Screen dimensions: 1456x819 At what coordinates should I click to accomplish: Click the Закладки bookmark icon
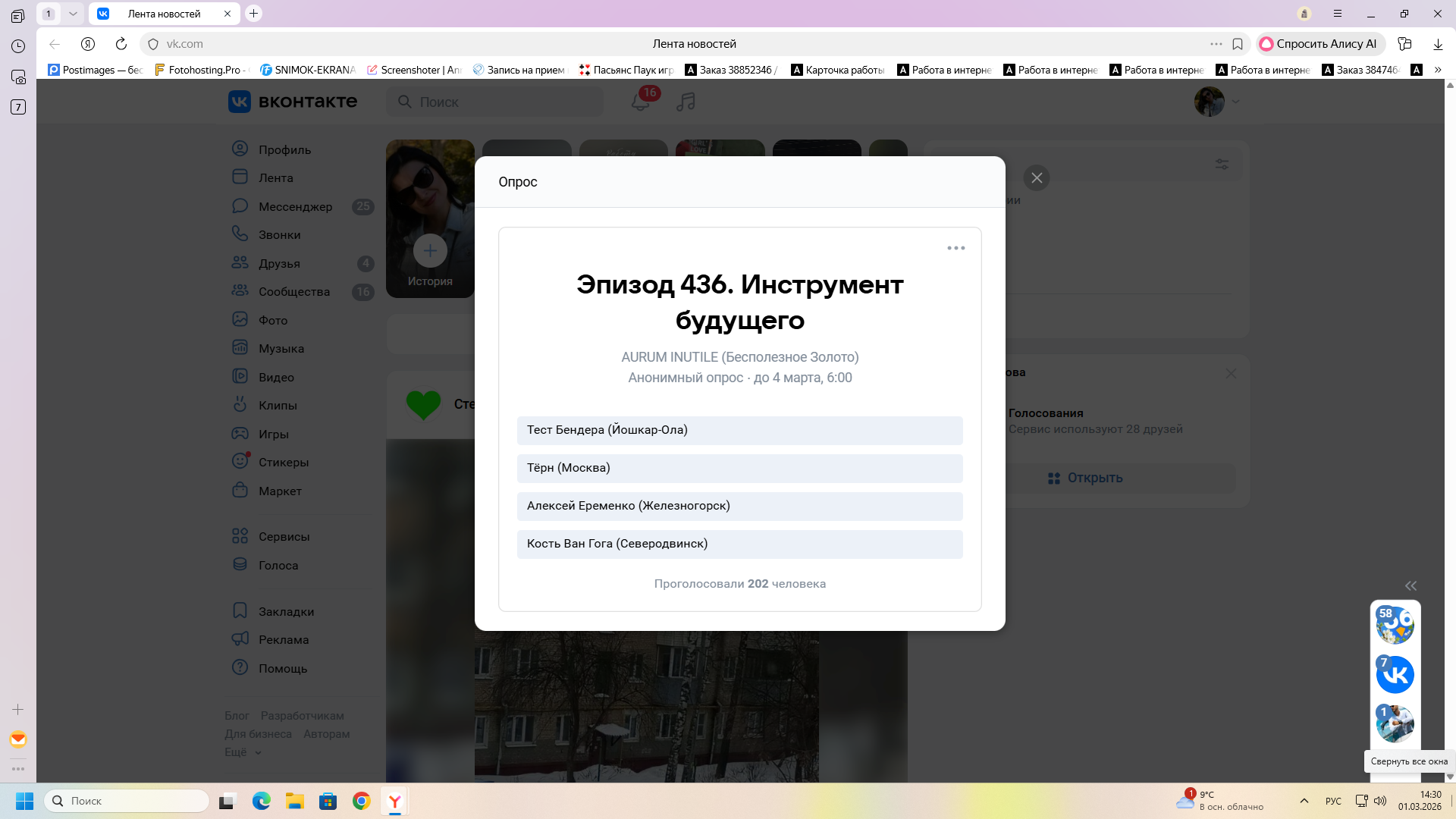pos(240,611)
